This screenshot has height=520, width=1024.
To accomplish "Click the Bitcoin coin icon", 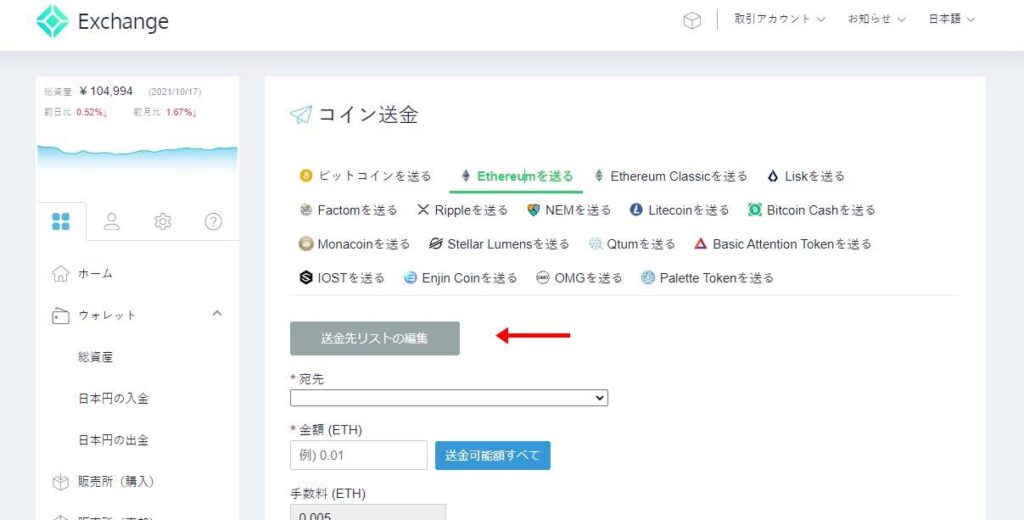I will 306,176.
